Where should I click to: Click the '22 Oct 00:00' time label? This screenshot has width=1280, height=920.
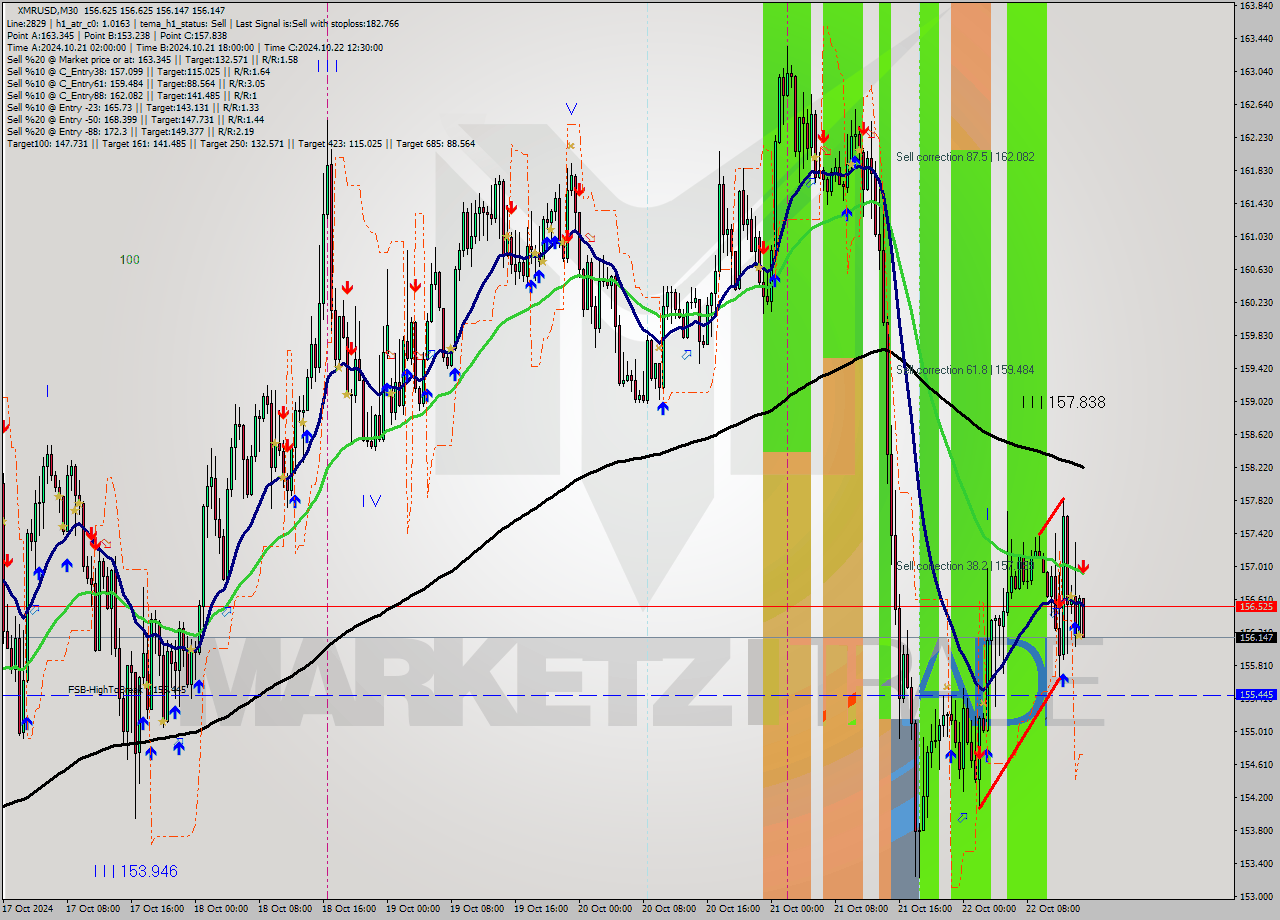(989, 909)
